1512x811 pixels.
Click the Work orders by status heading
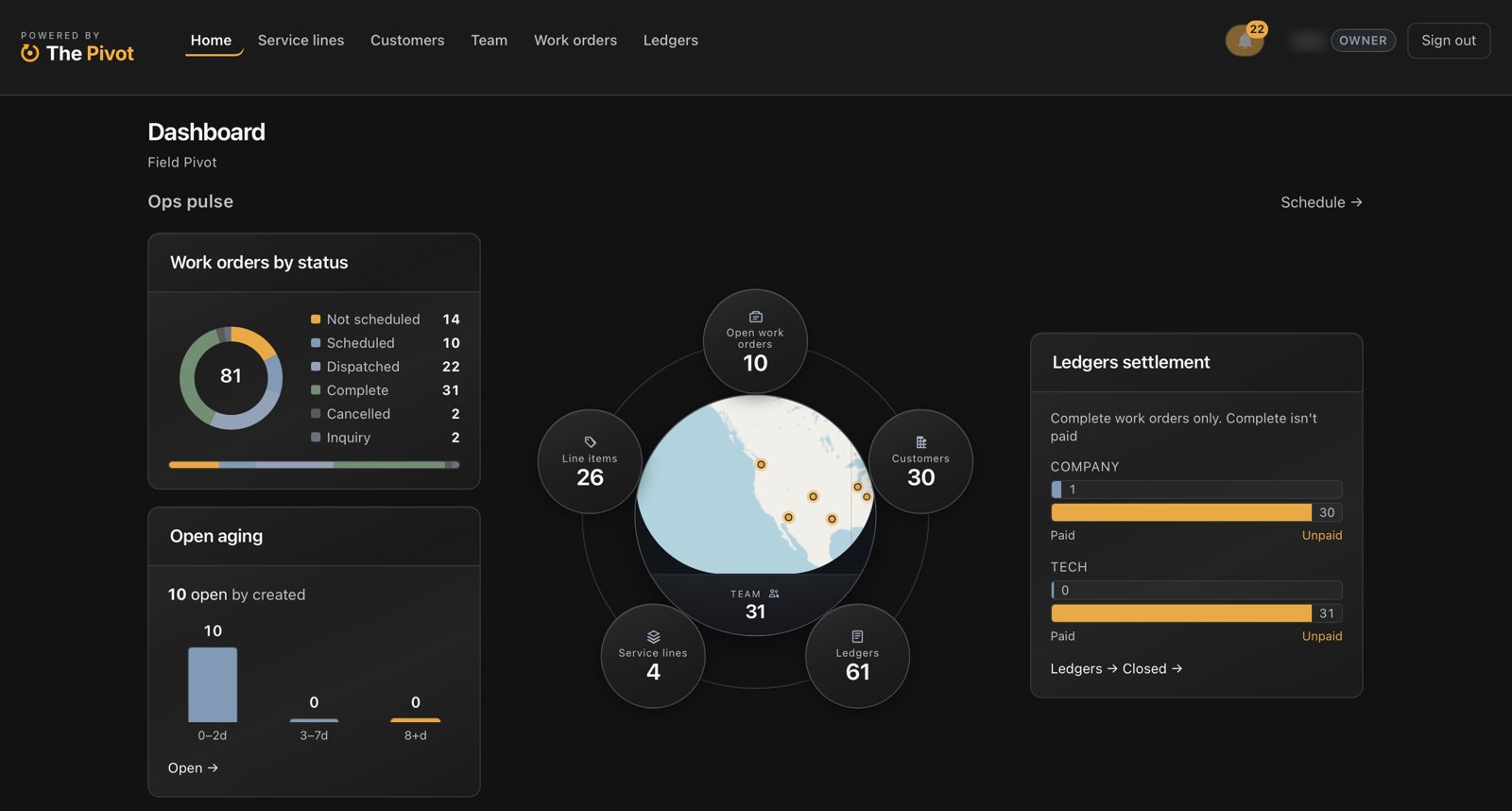259,263
